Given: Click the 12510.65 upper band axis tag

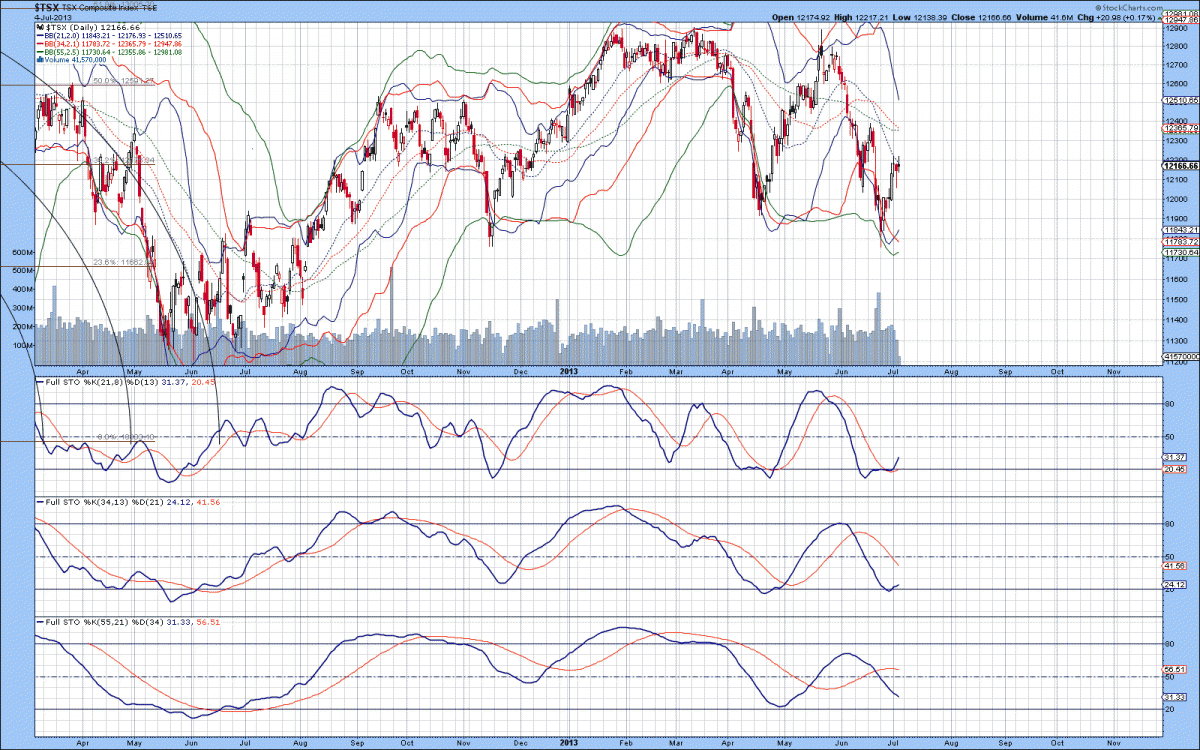Looking at the screenshot, I should click(1180, 101).
